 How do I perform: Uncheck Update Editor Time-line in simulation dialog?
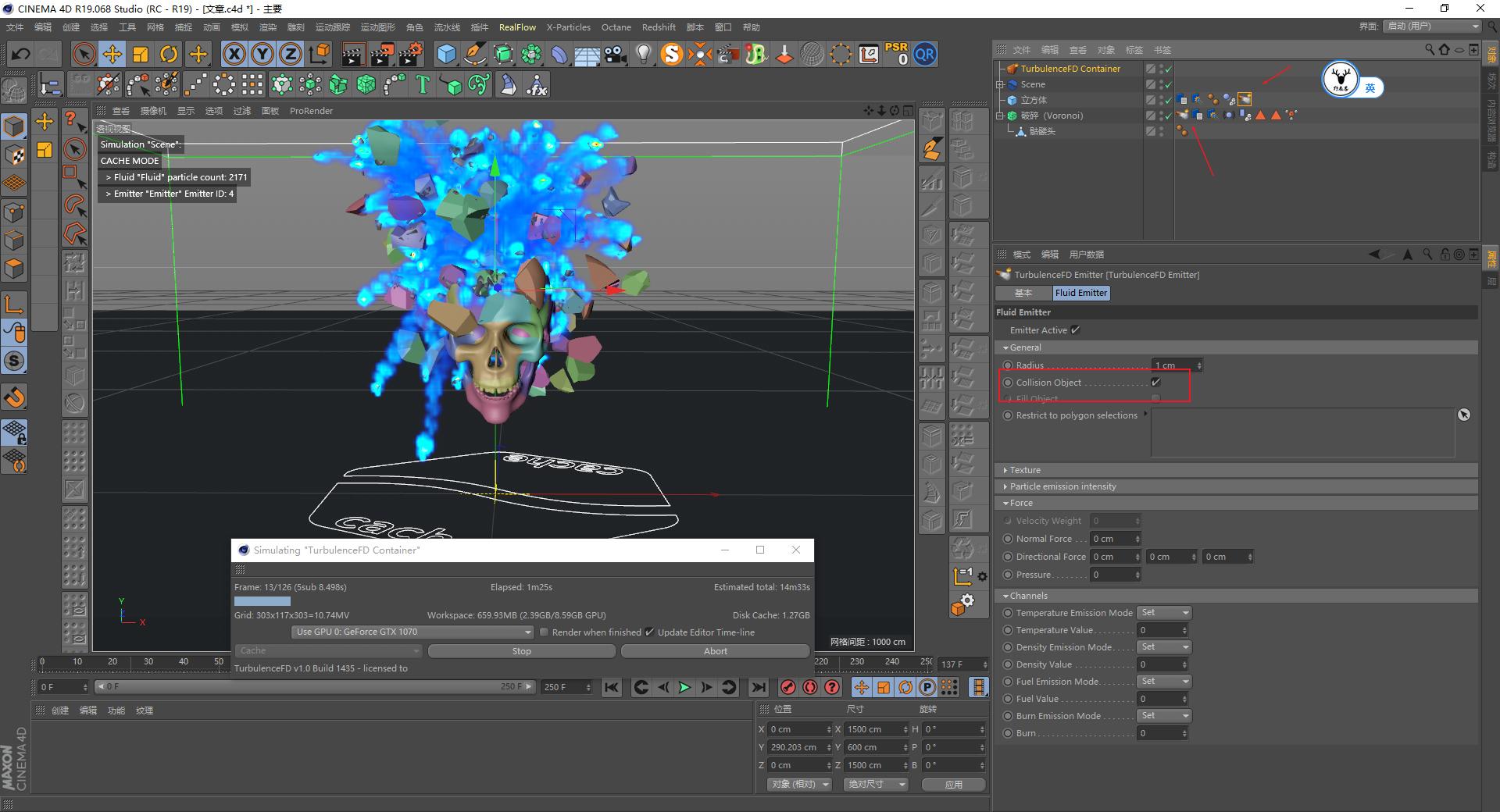651,632
